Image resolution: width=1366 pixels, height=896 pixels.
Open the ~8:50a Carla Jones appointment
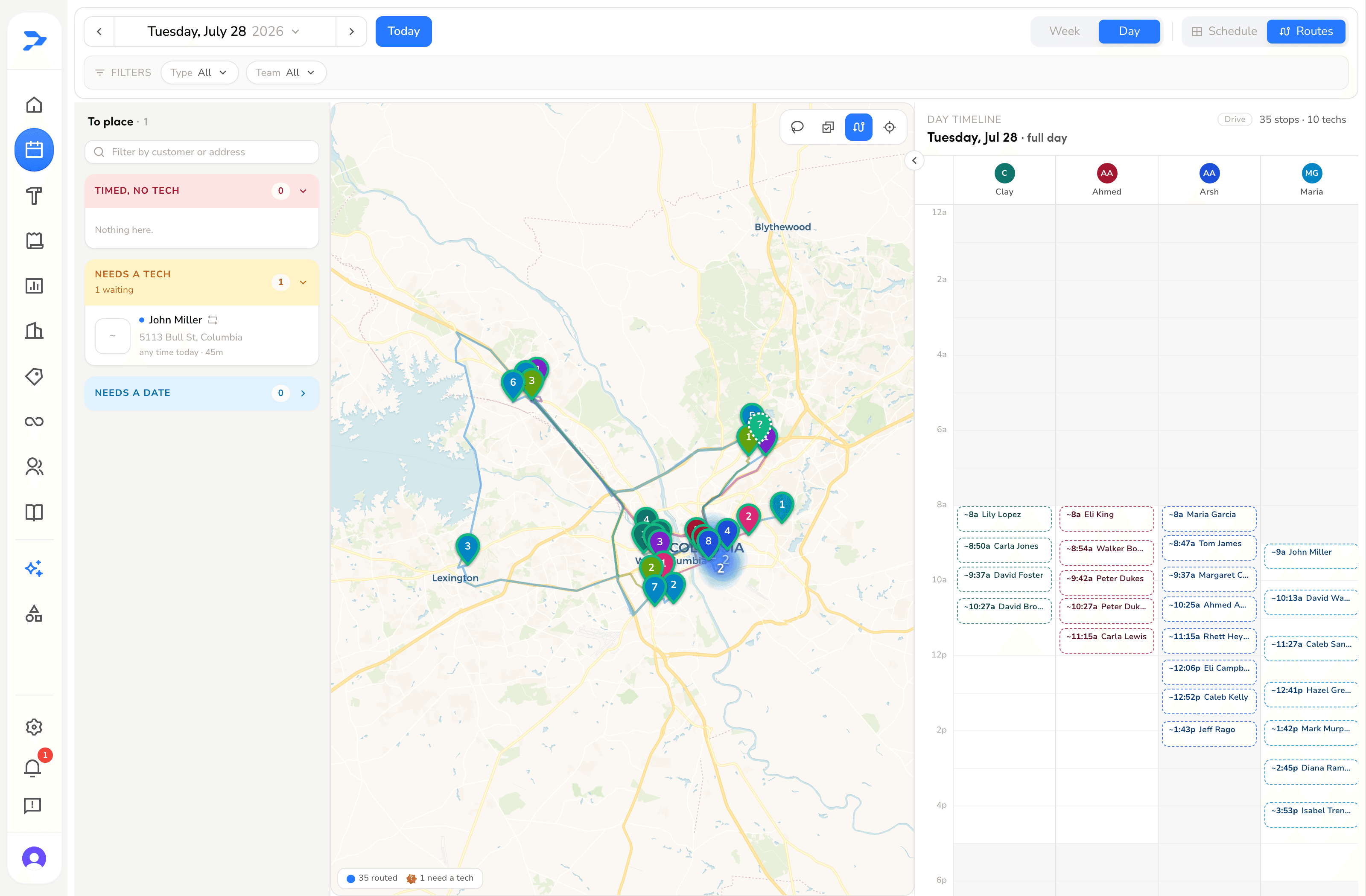(x=1004, y=550)
